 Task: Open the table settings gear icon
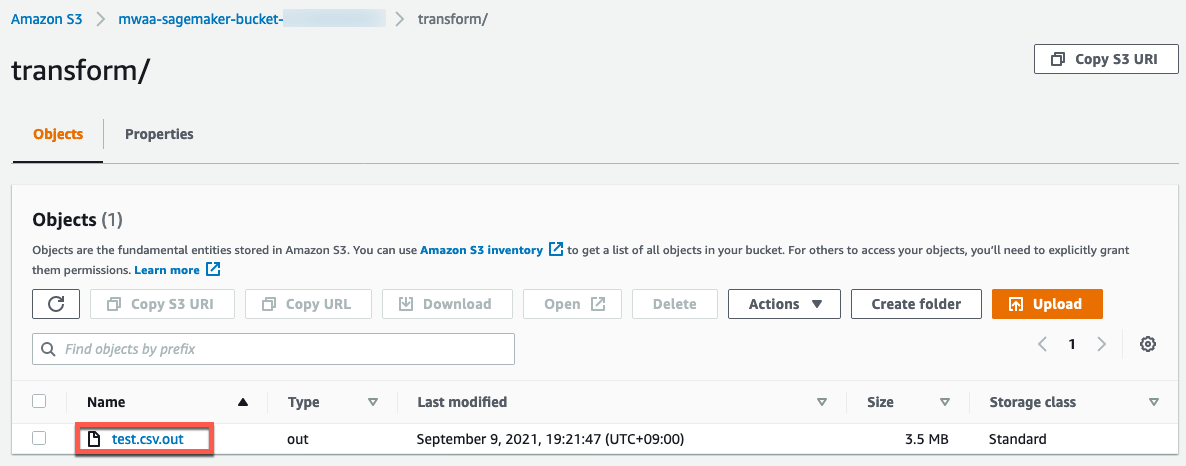[1148, 344]
